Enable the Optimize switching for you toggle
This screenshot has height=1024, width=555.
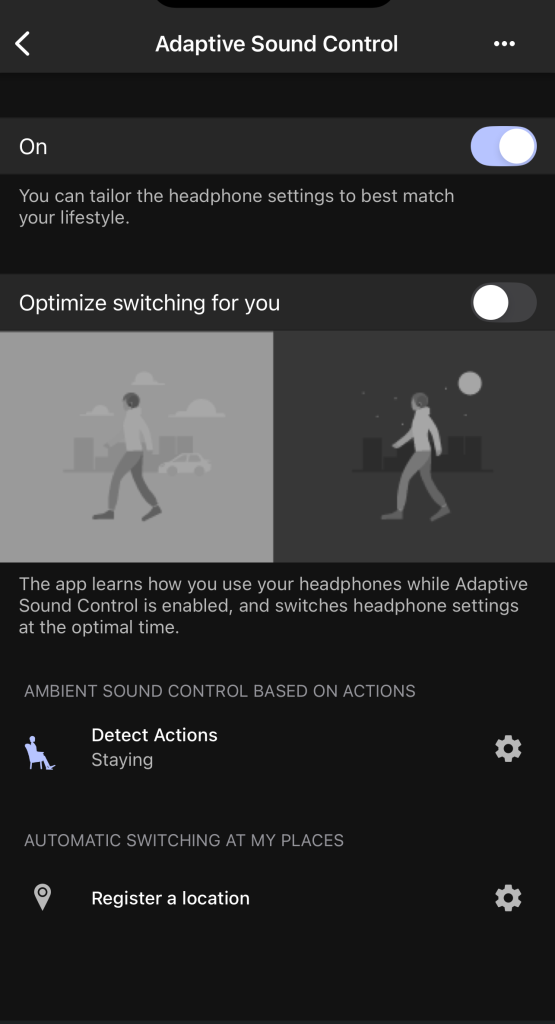coord(503,302)
